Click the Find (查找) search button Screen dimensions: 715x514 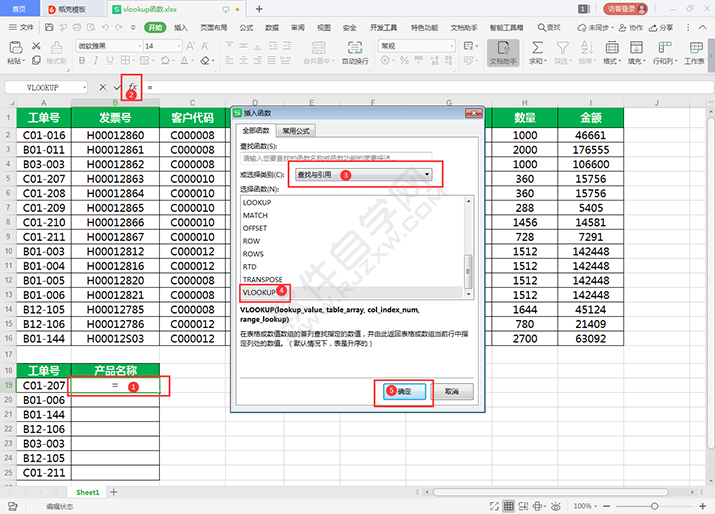click(x=549, y=27)
